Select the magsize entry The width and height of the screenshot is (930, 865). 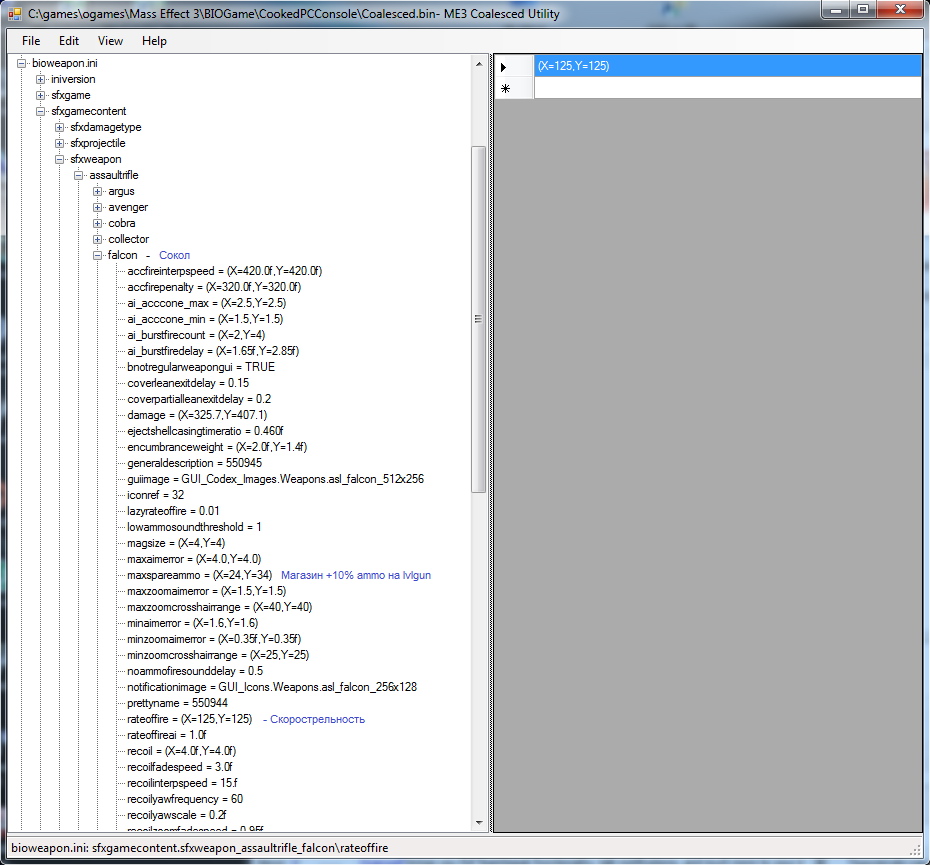point(176,543)
